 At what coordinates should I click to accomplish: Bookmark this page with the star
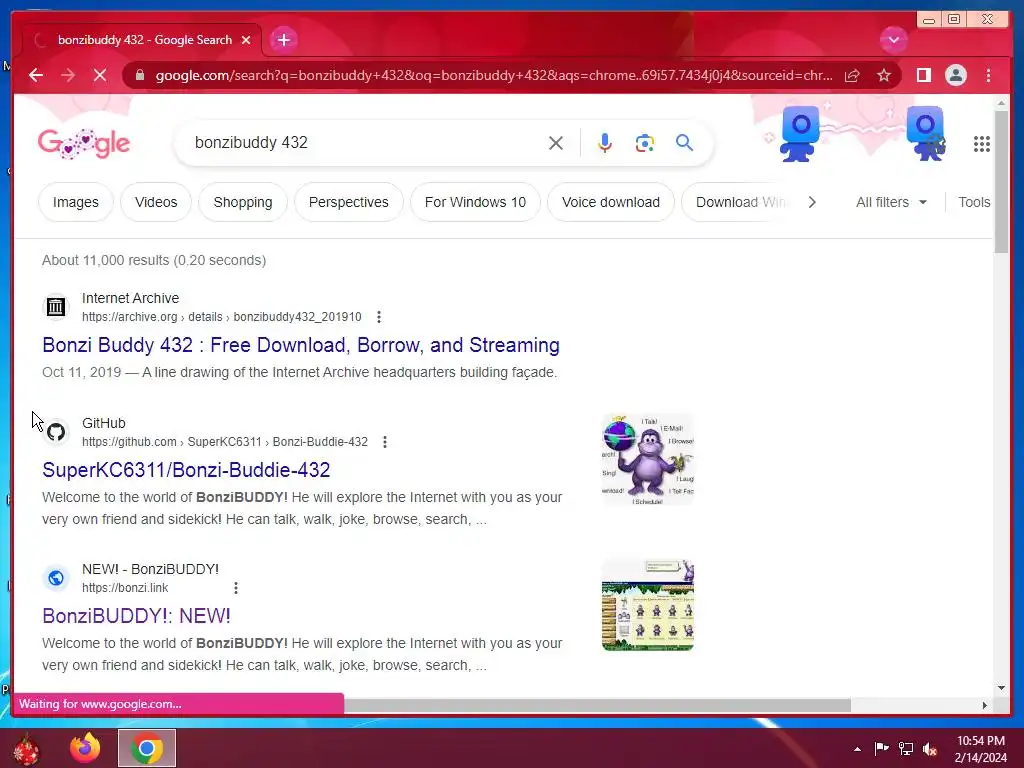pos(884,75)
